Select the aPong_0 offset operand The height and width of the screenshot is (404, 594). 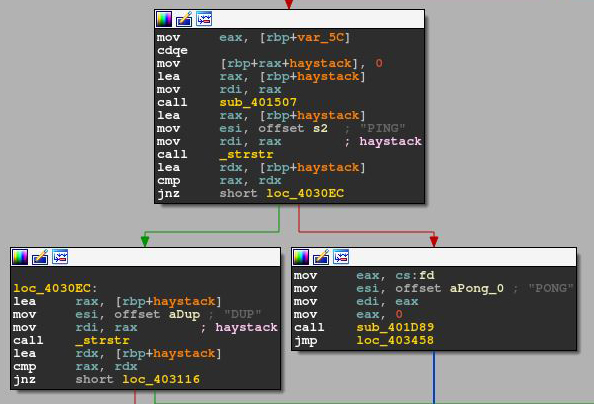coord(477,288)
